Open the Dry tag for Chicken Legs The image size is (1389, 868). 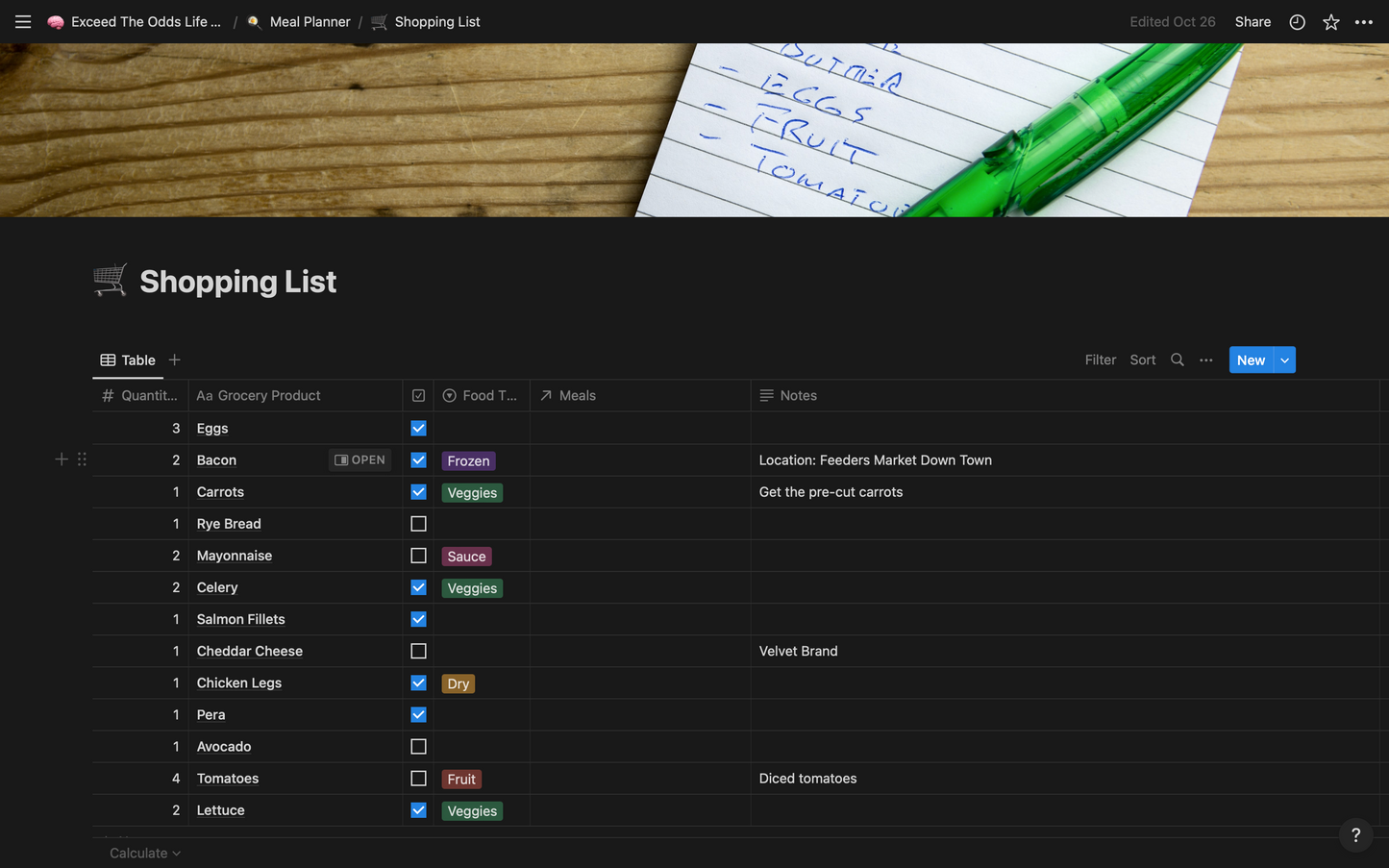tap(459, 683)
